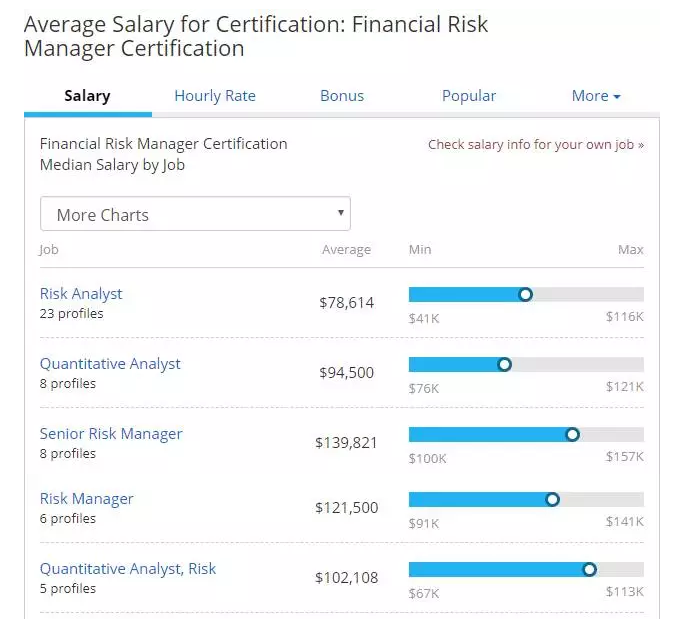Switch to the Salary tab
The height and width of the screenshot is (619, 673).
coord(87,96)
